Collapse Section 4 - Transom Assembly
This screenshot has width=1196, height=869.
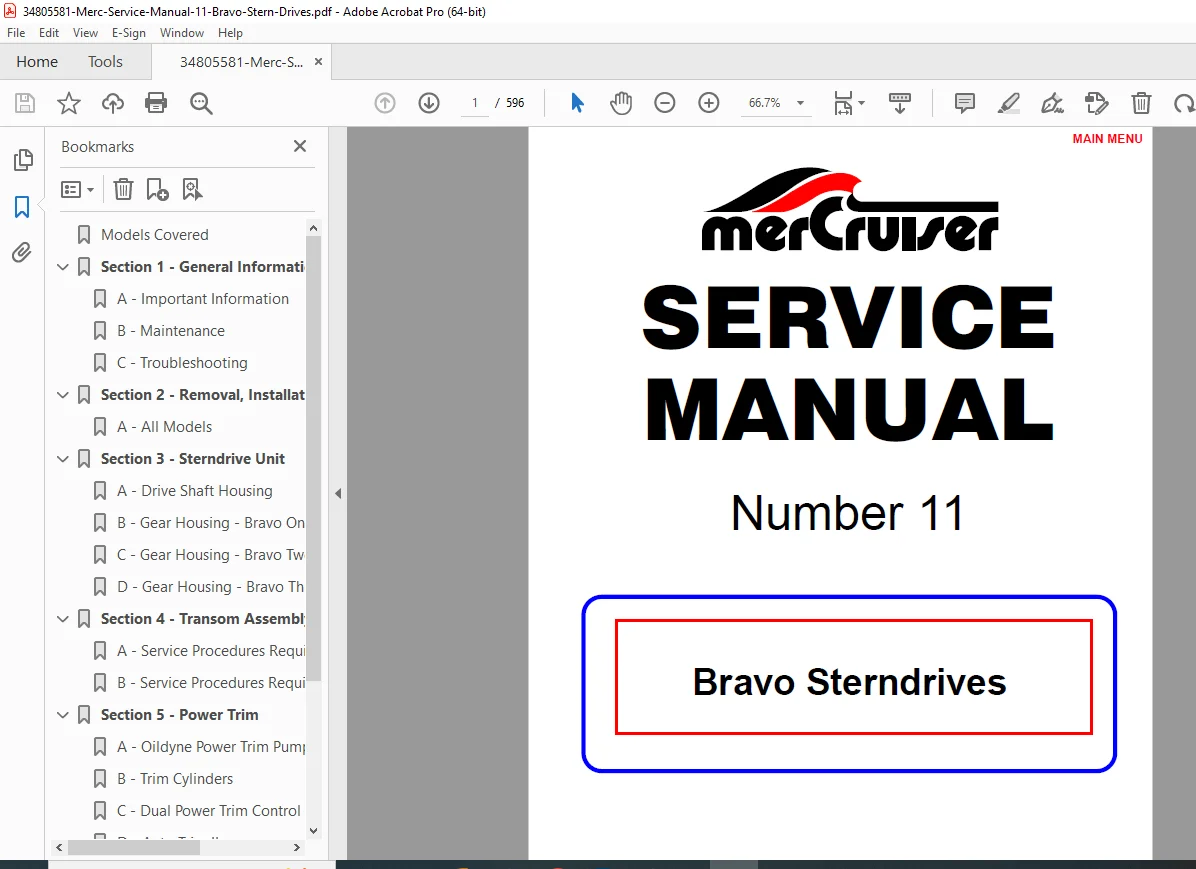click(63, 620)
